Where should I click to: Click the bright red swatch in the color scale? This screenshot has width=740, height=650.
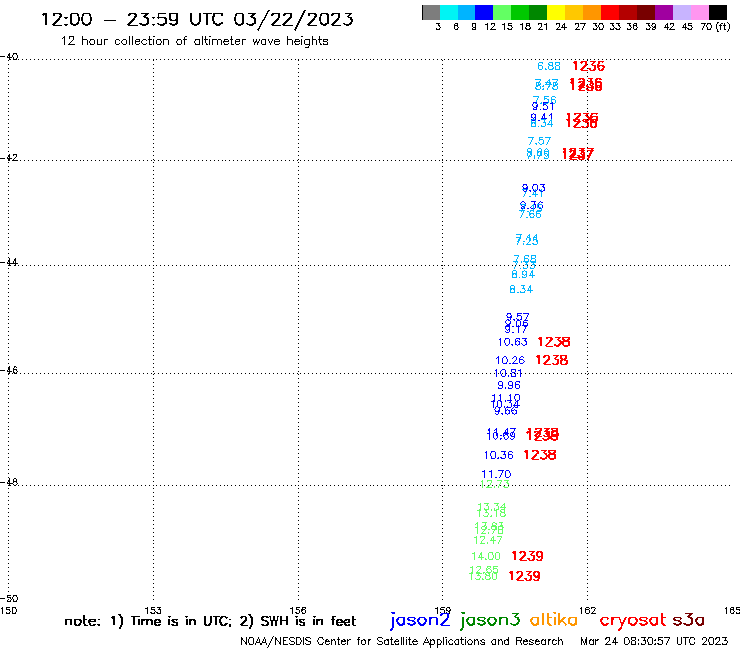pos(610,12)
